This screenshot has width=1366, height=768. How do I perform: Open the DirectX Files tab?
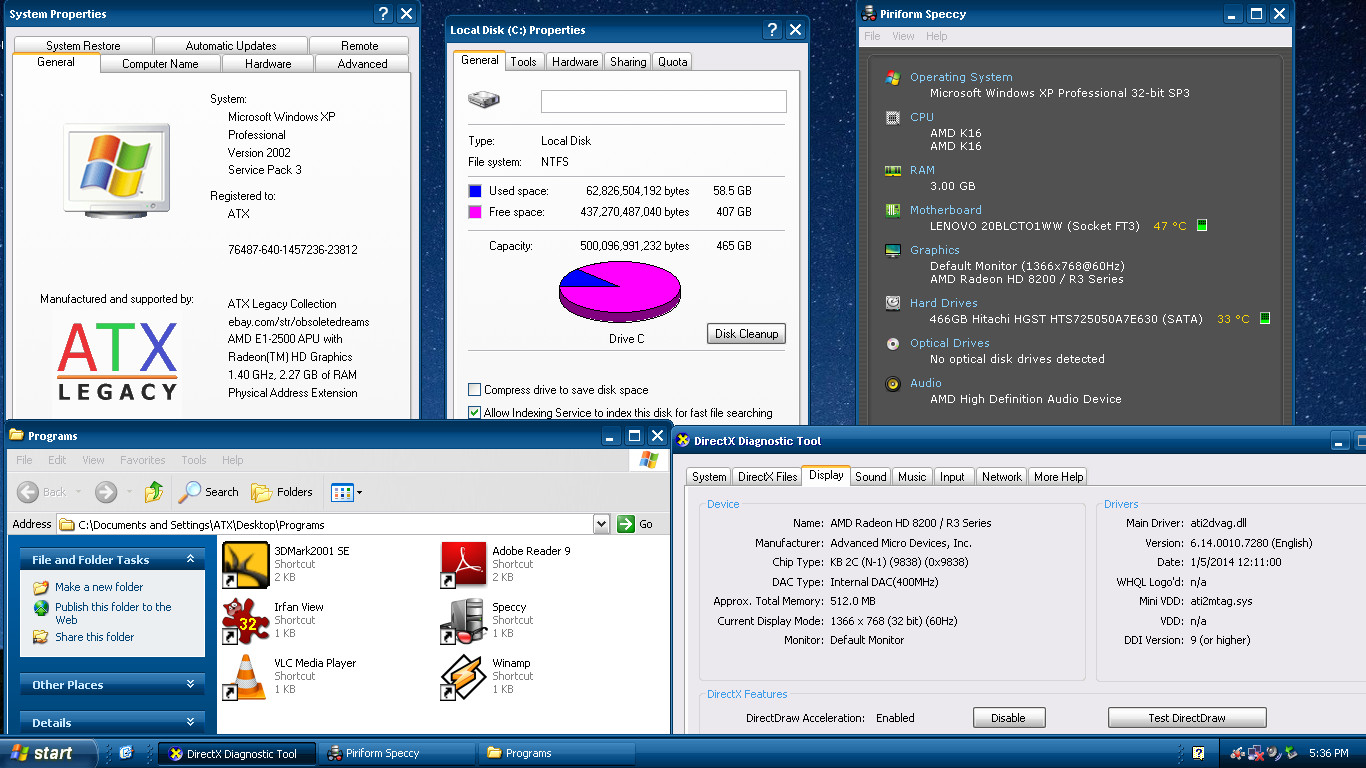pyautogui.click(x=767, y=476)
